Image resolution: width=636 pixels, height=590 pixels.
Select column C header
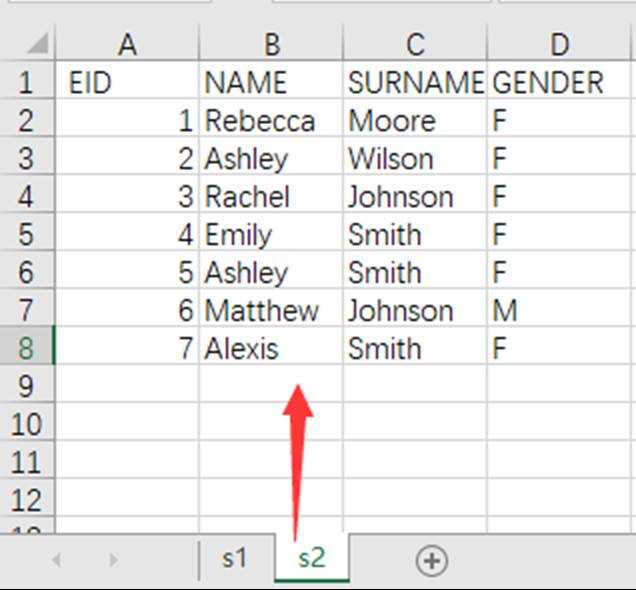pyautogui.click(x=415, y=43)
